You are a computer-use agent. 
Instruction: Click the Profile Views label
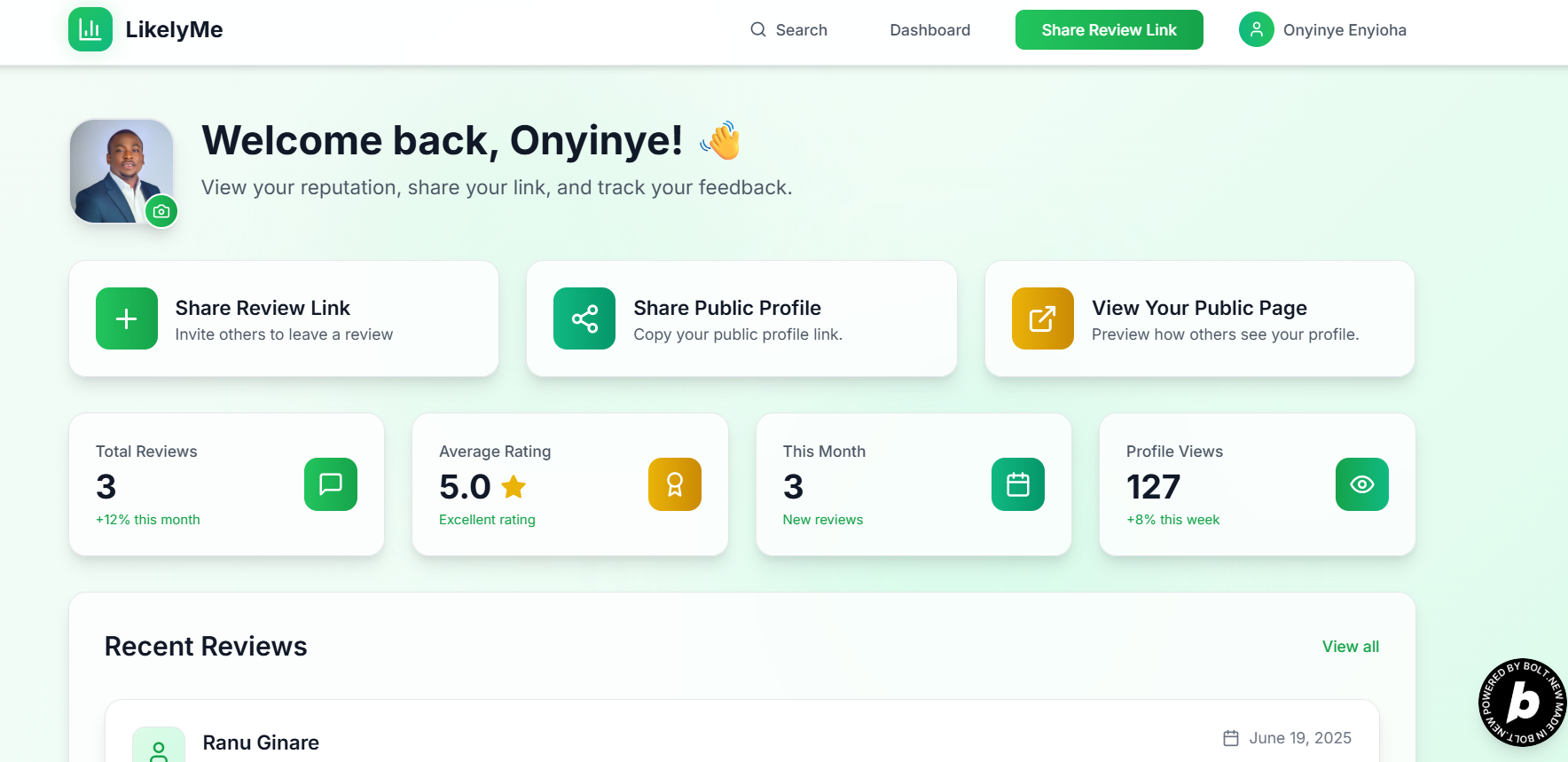pyautogui.click(x=1174, y=452)
